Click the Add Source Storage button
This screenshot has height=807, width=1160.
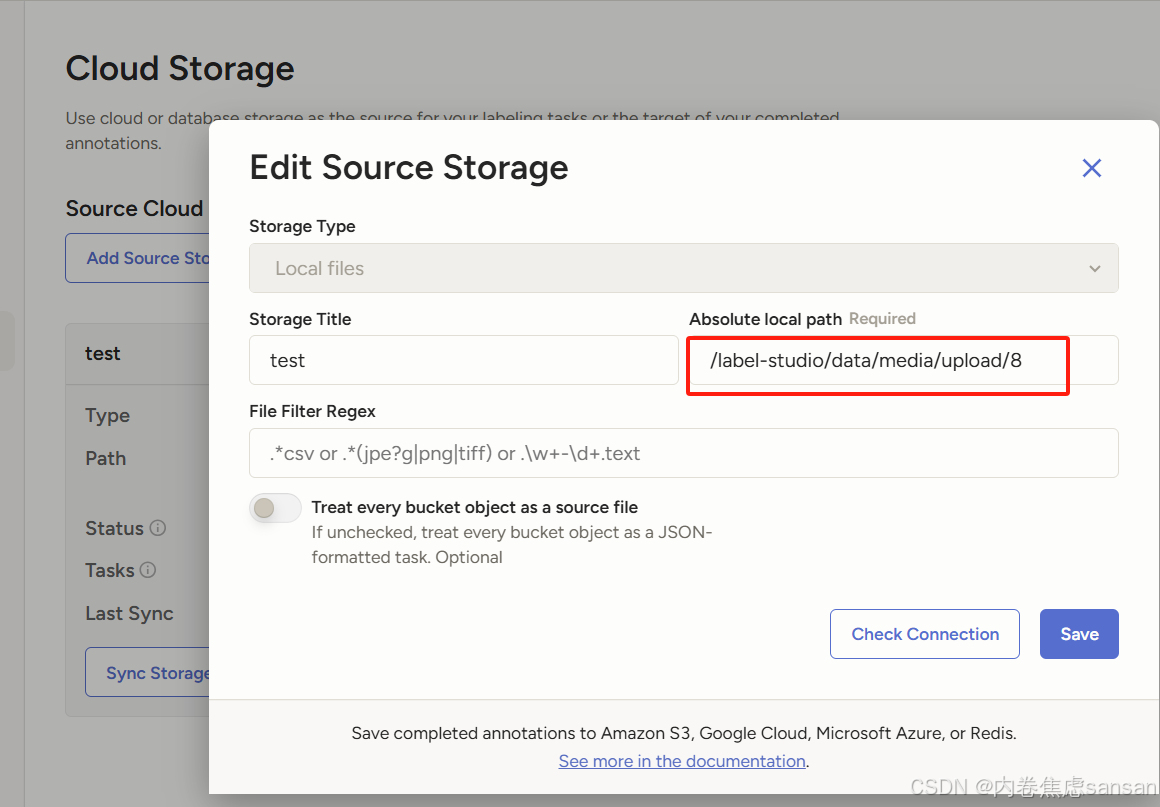click(140, 258)
